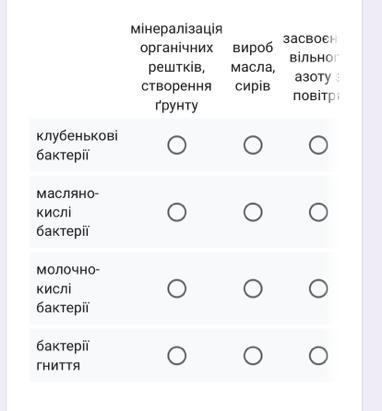Select засвоєння азоту radio for масляно-кислі бактерії
The image size is (382, 411).
(318, 212)
